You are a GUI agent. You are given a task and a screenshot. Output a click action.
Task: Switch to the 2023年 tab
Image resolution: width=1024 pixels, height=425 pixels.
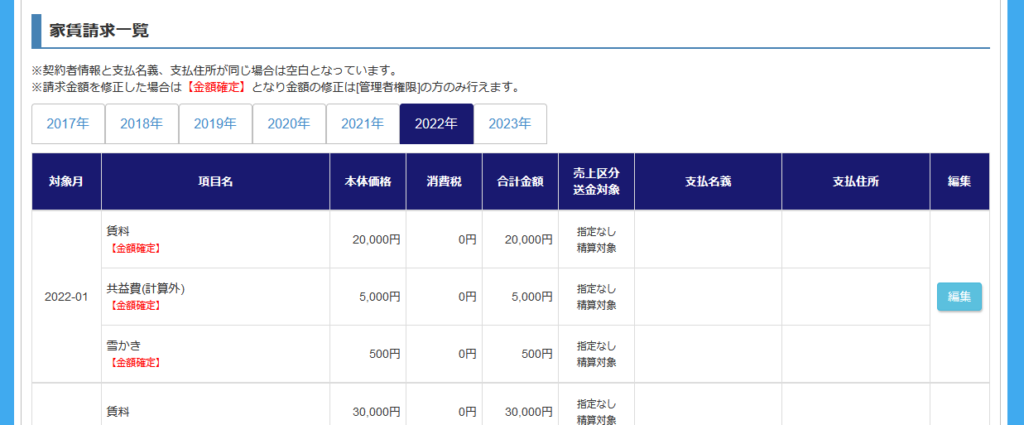[x=510, y=124]
